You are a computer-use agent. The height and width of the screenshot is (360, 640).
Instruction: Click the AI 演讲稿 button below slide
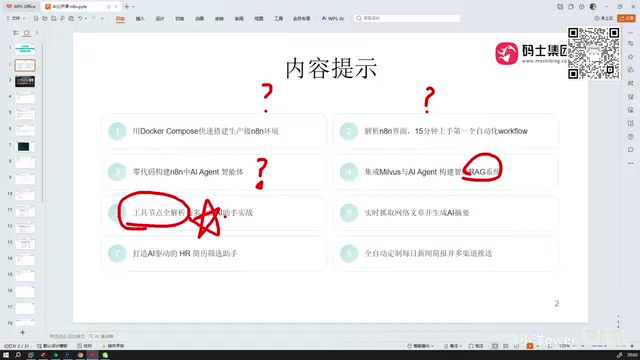tap(101, 336)
